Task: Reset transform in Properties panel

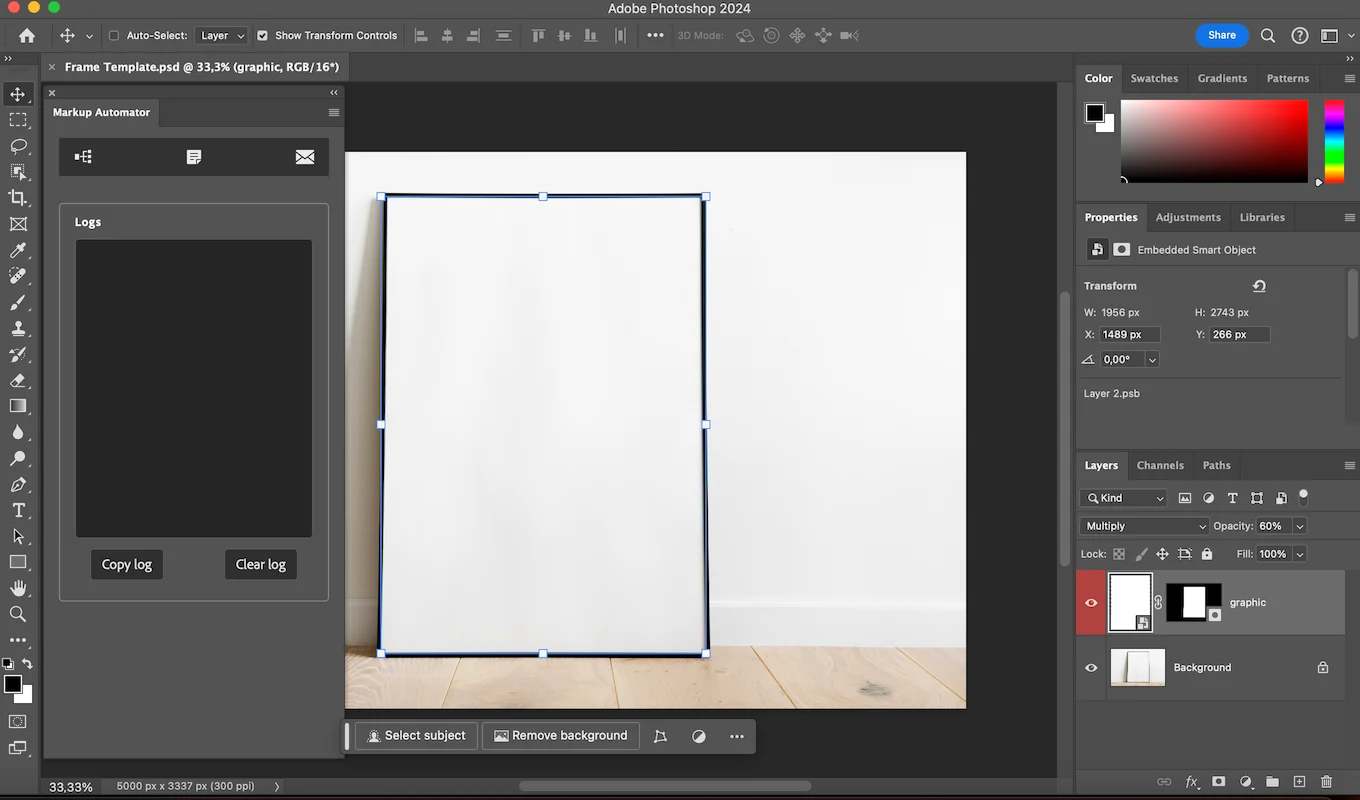Action: click(x=1259, y=286)
